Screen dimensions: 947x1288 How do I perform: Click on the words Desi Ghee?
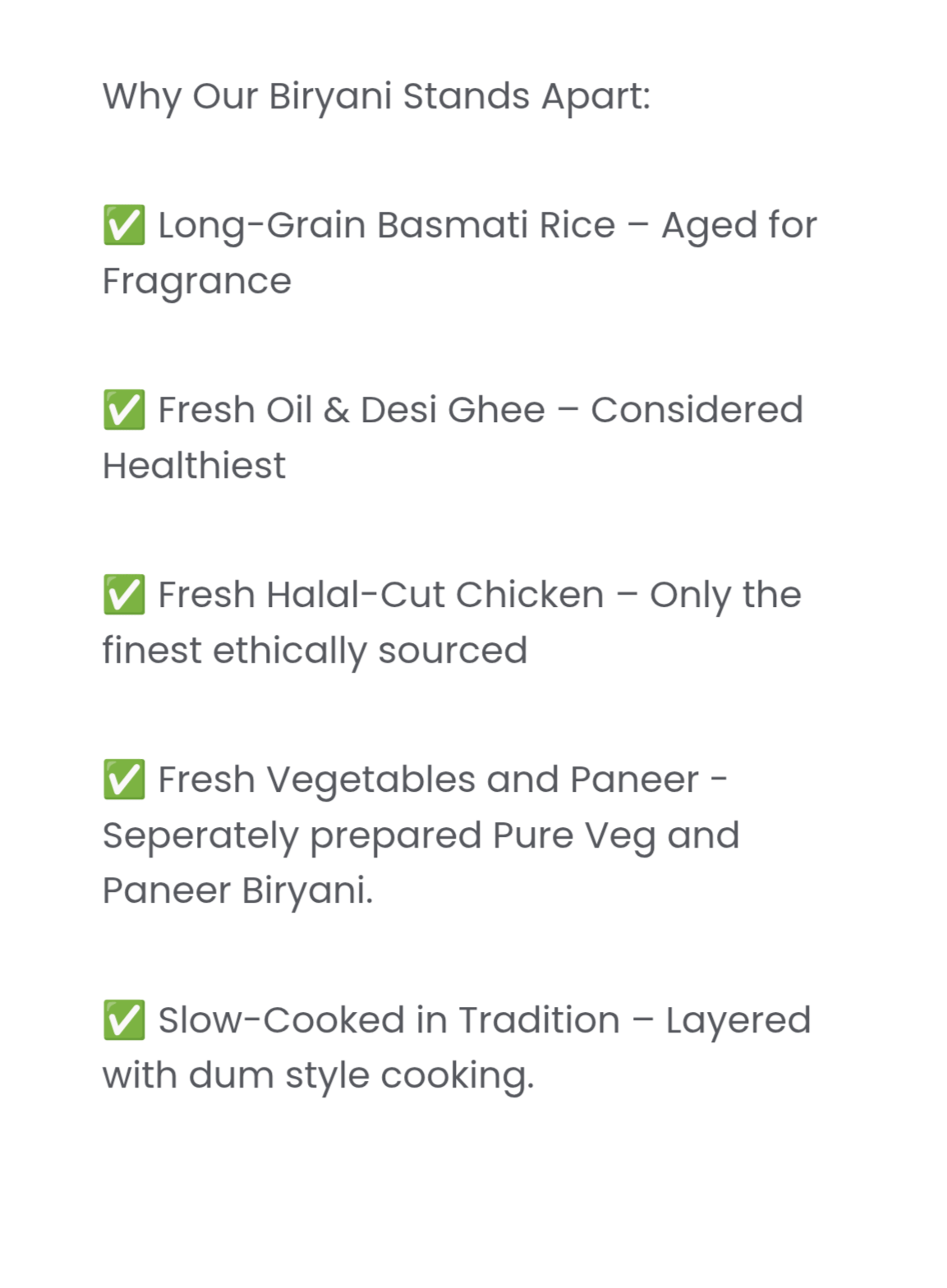[x=452, y=410]
